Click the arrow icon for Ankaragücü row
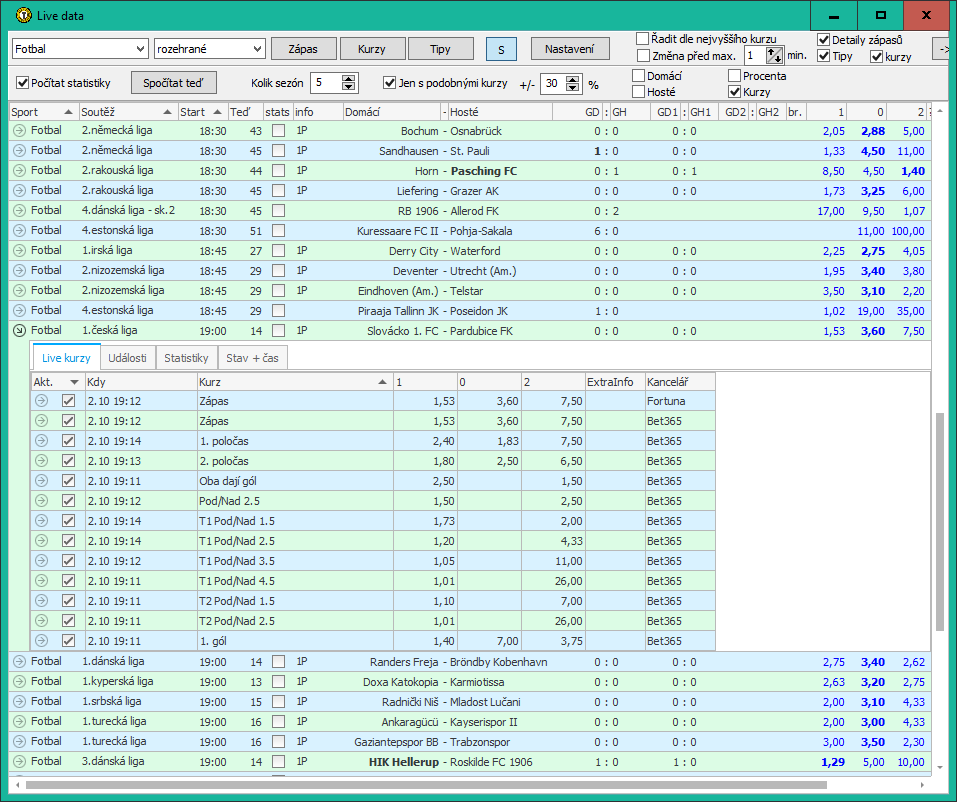The width and height of the screenshot is (957, 802). 20,721
